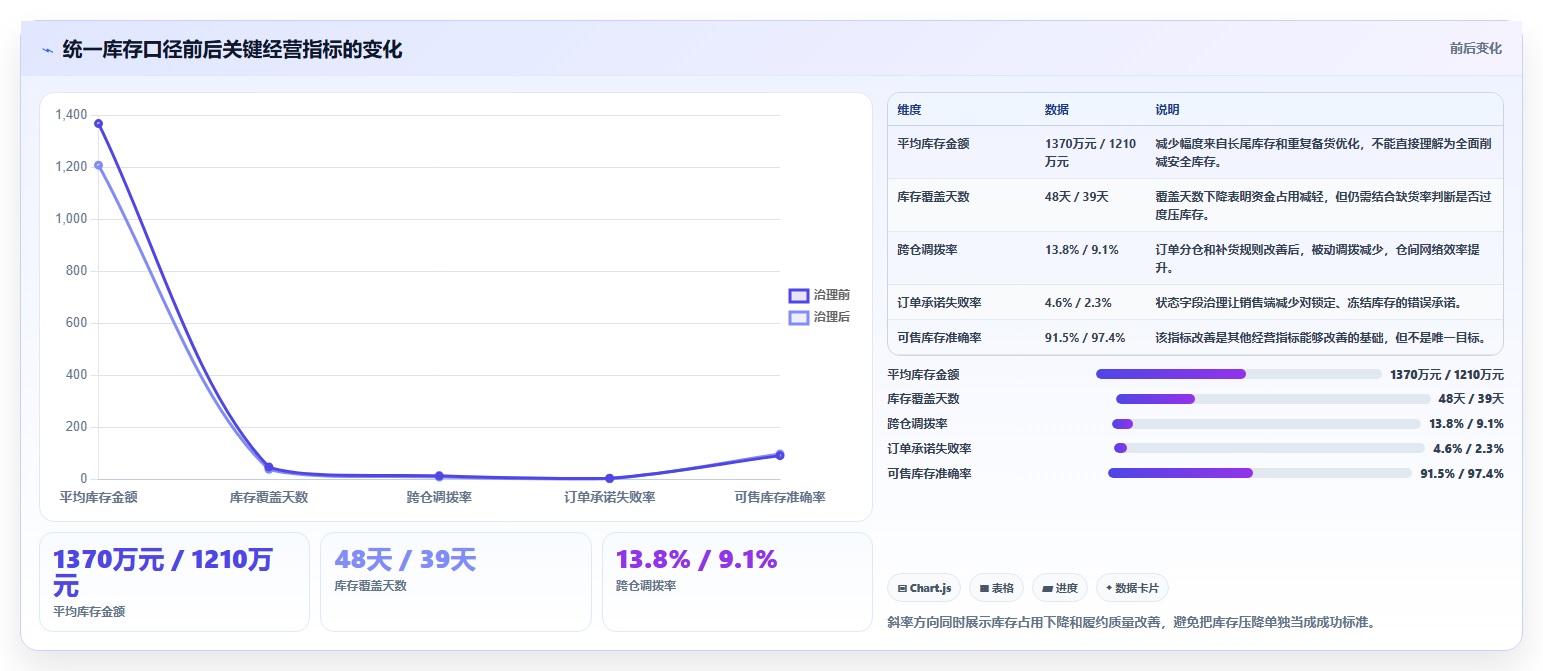Click the 数据 column header
Image resolution: width=1543 pixels, height=671 pixels.
coord(1057,110)
